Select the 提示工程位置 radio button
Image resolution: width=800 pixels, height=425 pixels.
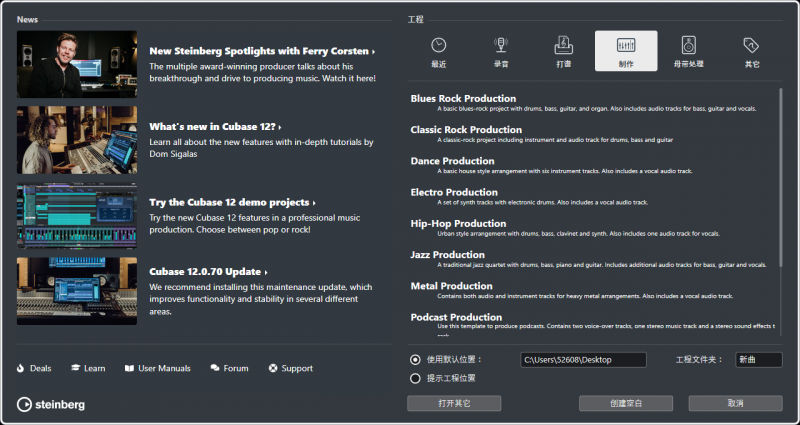pos(415,378)
